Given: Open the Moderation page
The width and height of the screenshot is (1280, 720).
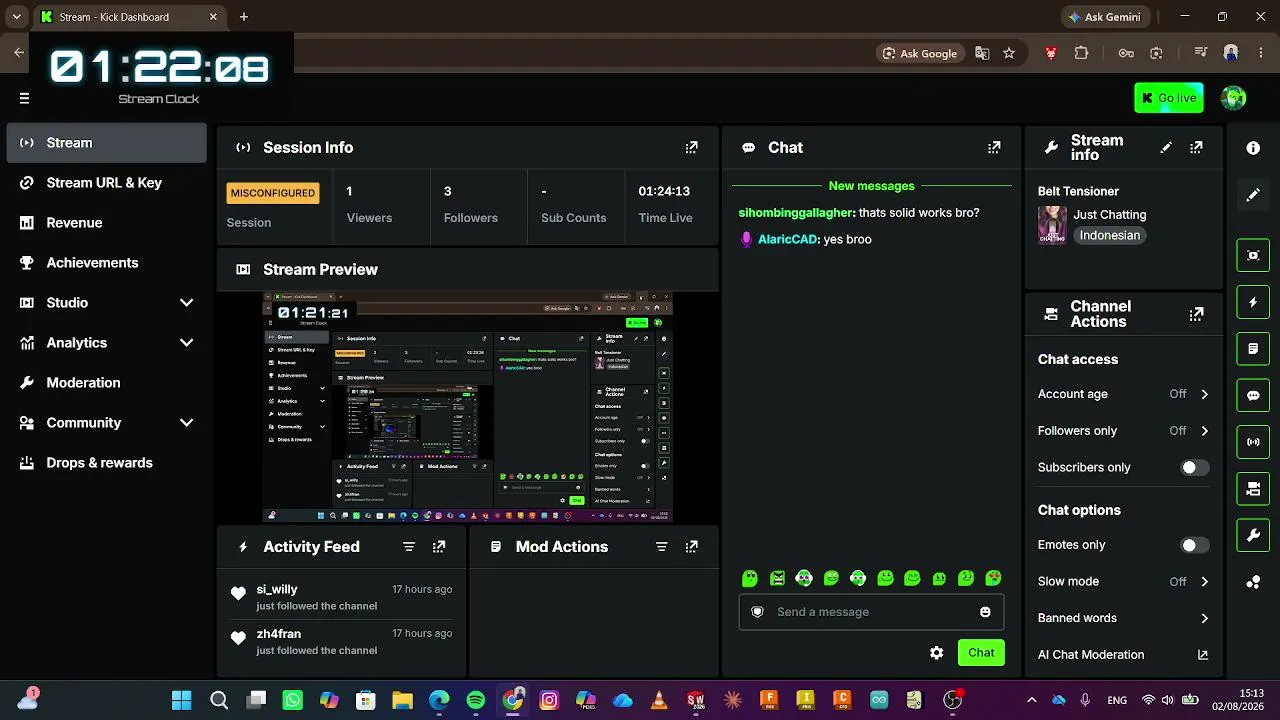Looking at the screenshot, I should point(106,383).
